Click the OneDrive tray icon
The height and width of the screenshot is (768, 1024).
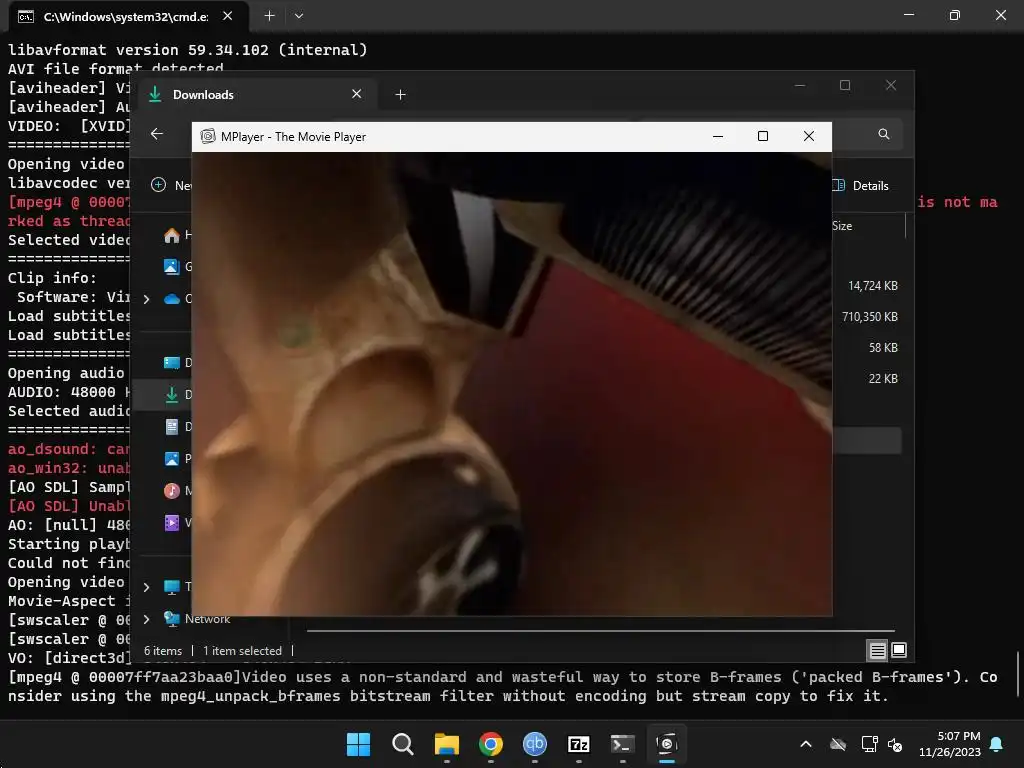[x=838, y=744]
